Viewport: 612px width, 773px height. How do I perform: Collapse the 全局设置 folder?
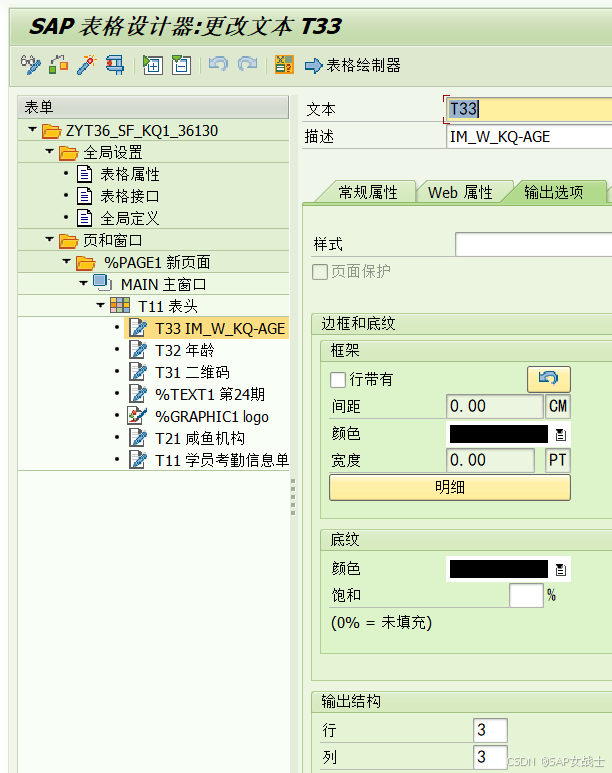(x=49, y=151)
